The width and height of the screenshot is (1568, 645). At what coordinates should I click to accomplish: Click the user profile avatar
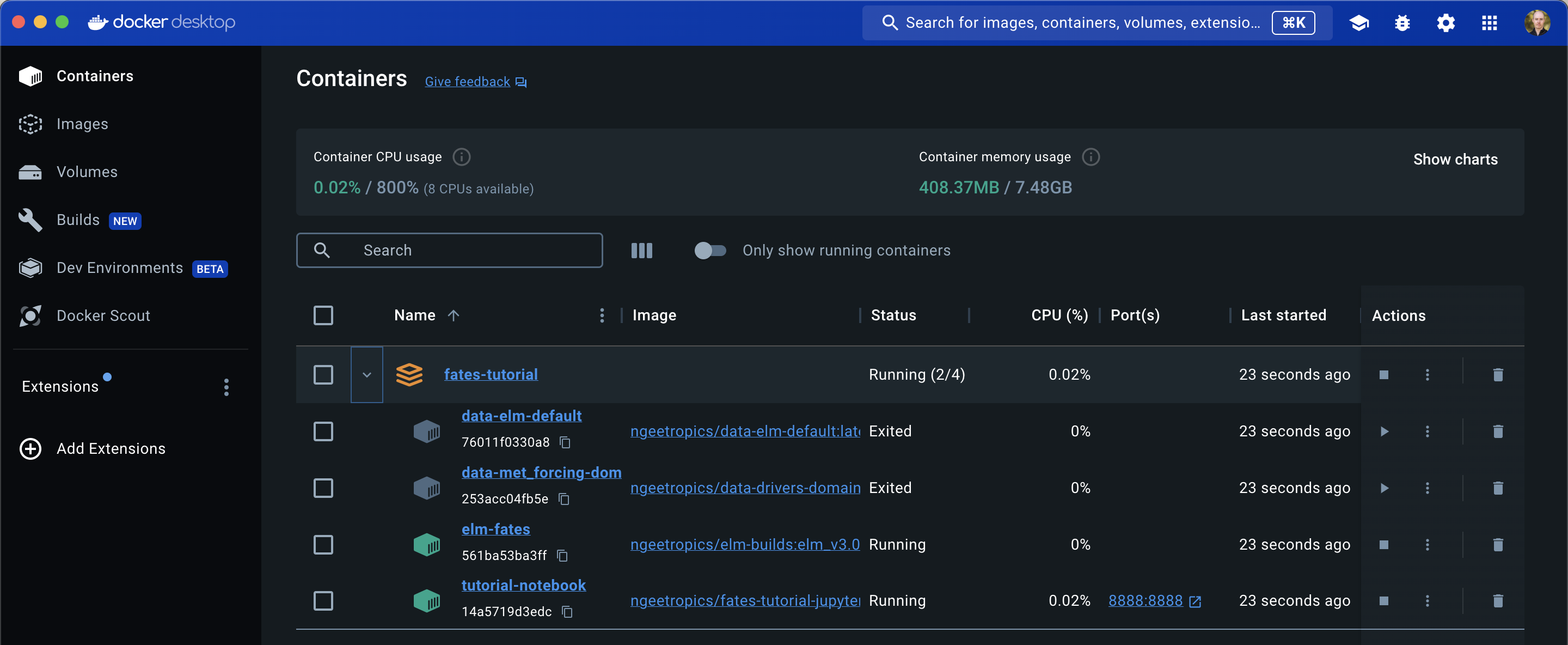(x=1537, y=23)
